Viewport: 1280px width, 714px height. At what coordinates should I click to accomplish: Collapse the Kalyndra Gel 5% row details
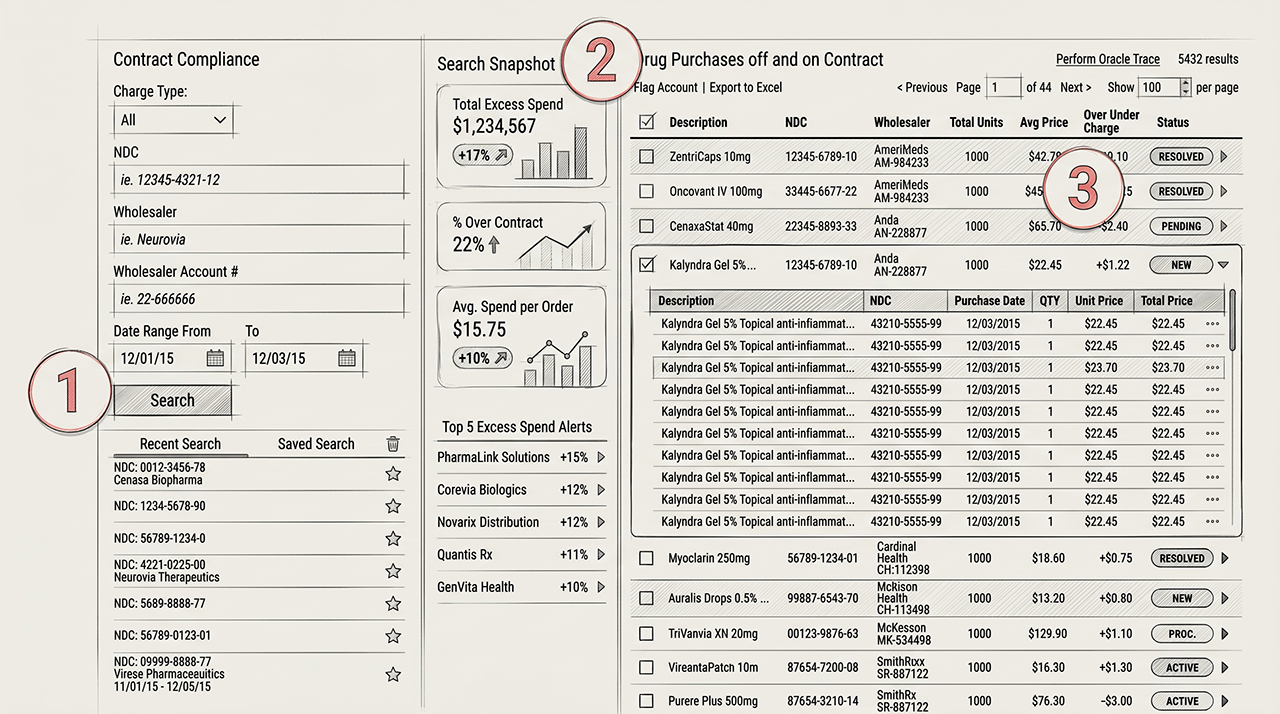pos(1223,266)
